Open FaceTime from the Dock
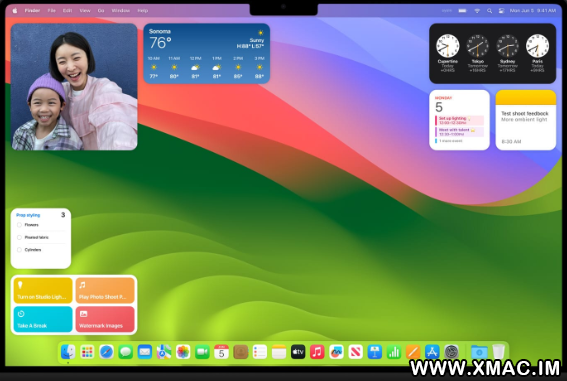This screenshot has height=381, width=567. (x=202, y=352)
